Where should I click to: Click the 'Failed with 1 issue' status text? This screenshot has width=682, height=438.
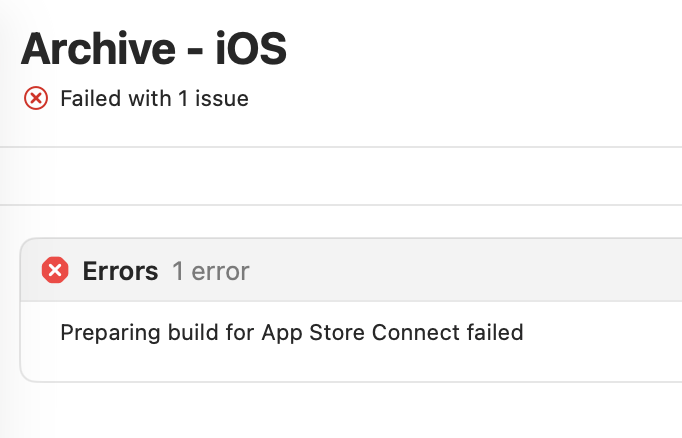[154, 98]
